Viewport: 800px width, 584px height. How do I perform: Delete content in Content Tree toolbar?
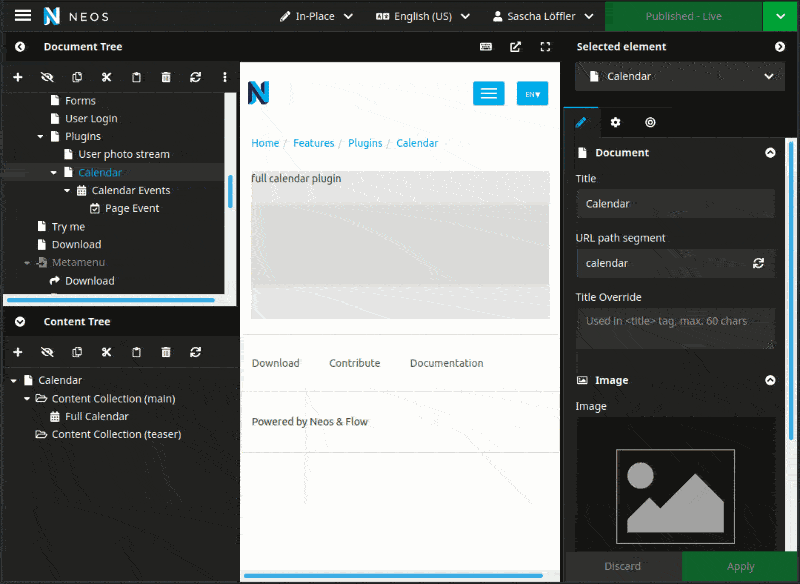(166, 352)
